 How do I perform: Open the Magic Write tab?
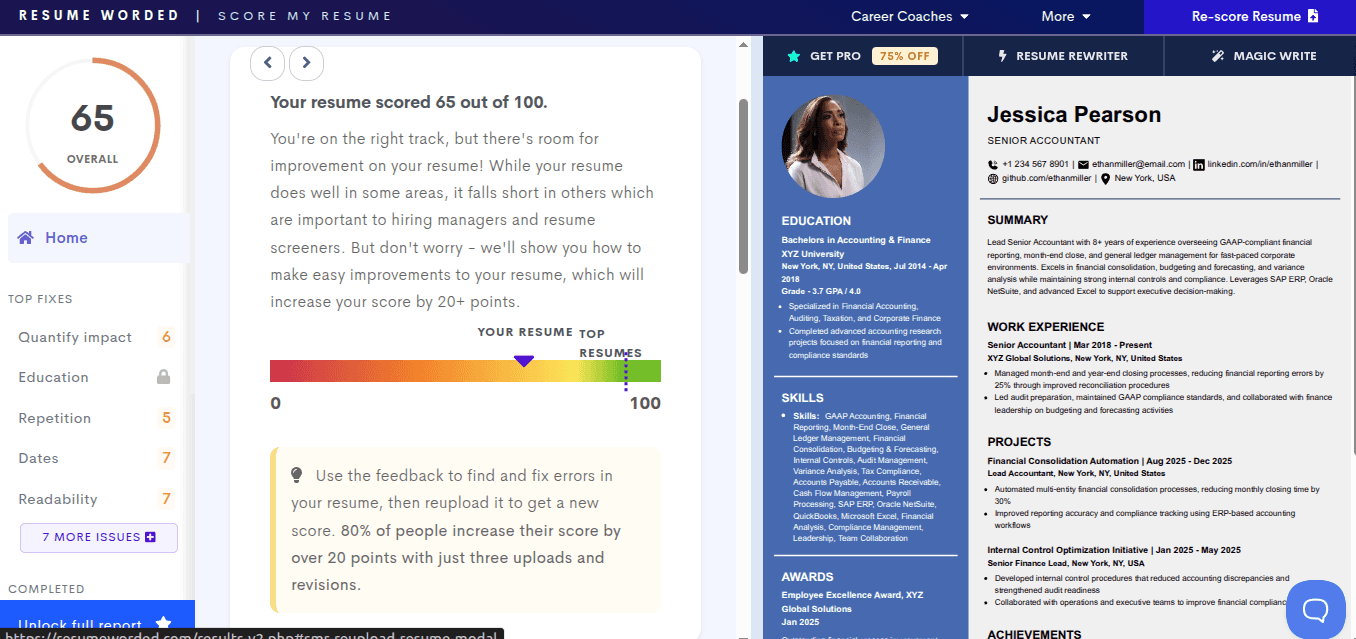point(1261,56)
